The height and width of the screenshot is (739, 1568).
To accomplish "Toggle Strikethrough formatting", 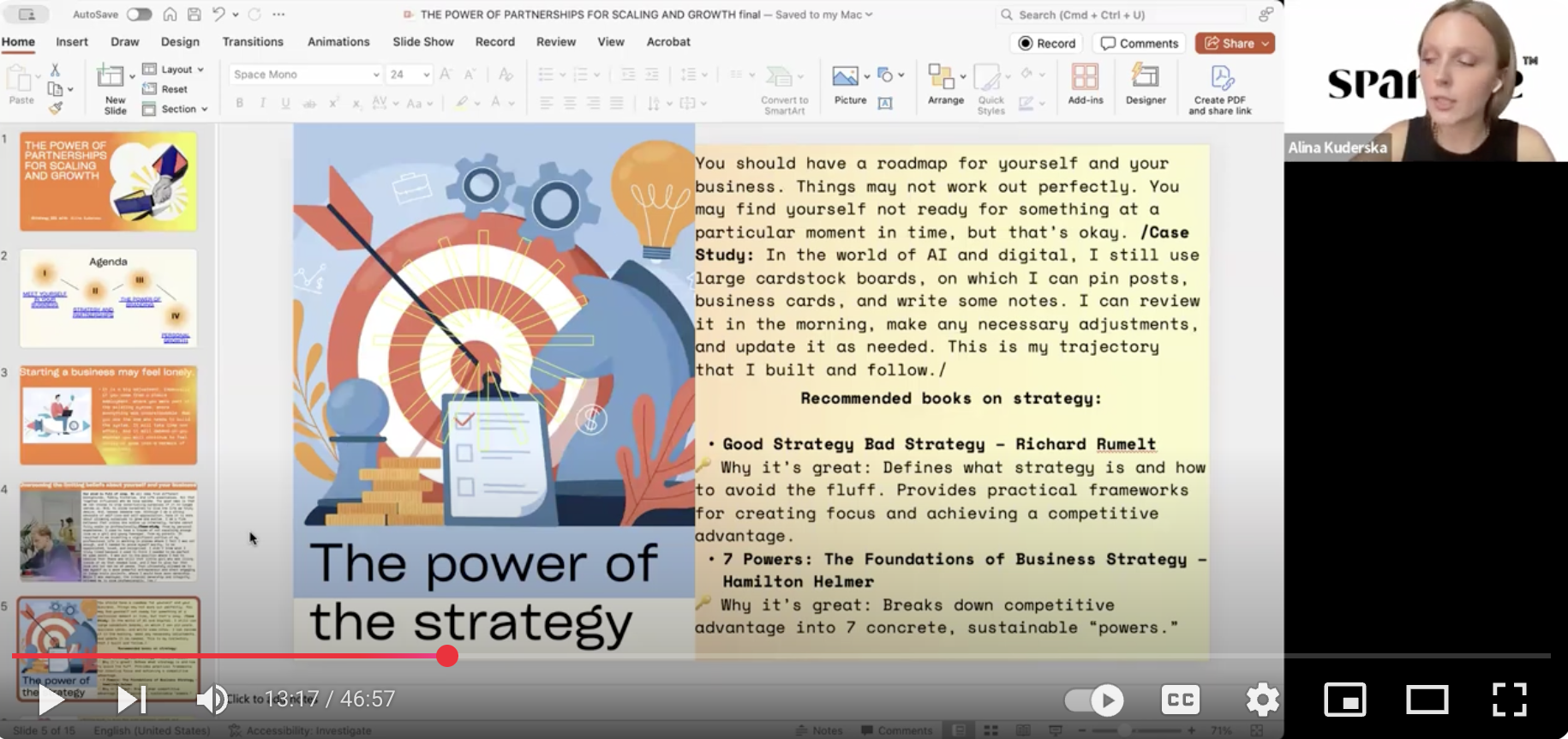I will coord(309,103).
